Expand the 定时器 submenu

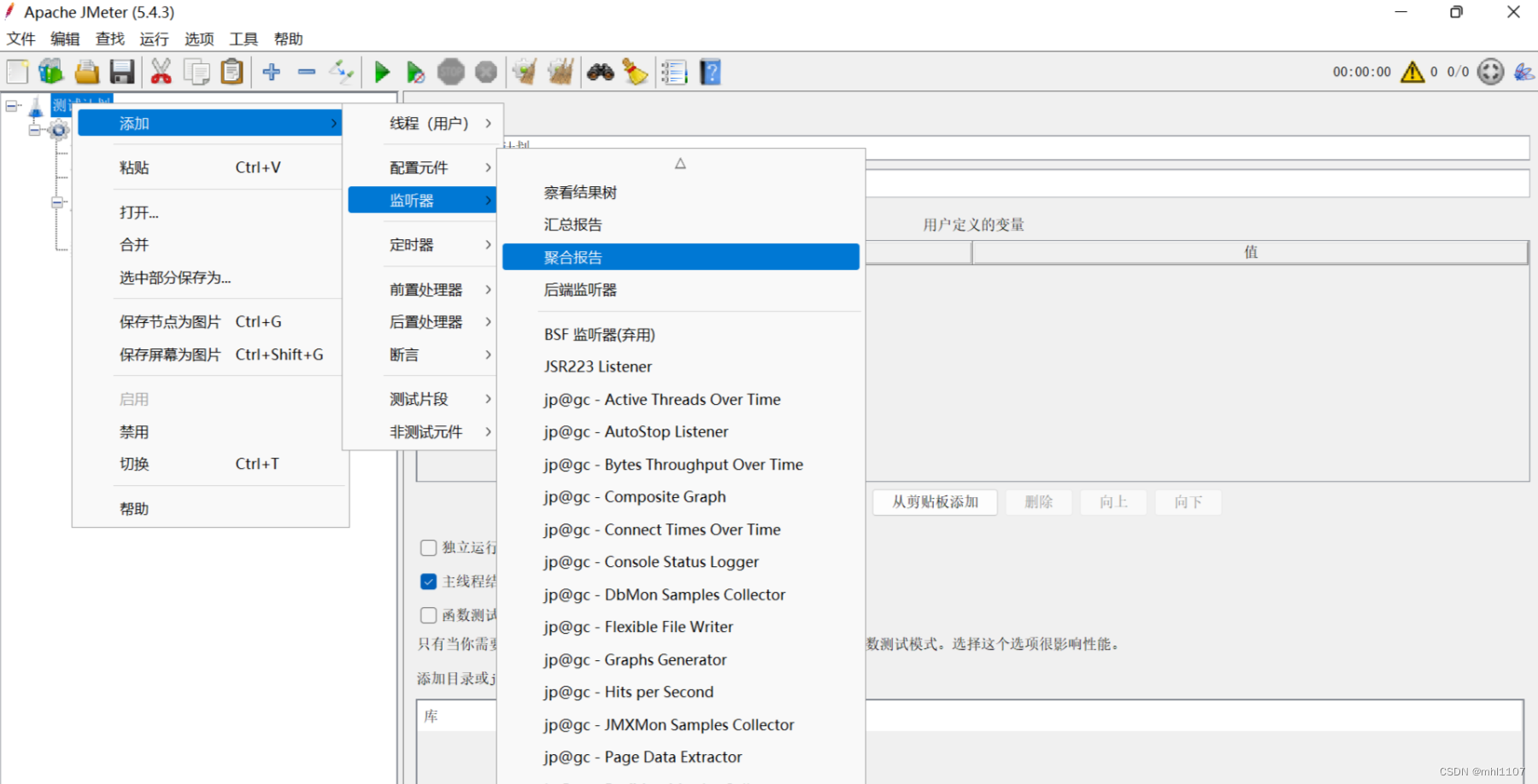coord(422,245)
